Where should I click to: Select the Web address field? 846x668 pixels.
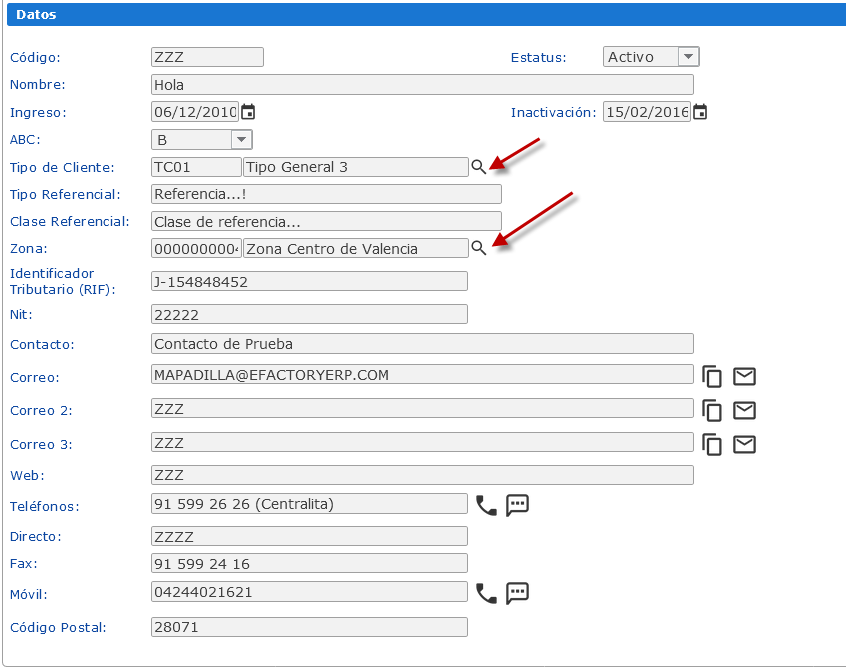[x=421, y=475]
